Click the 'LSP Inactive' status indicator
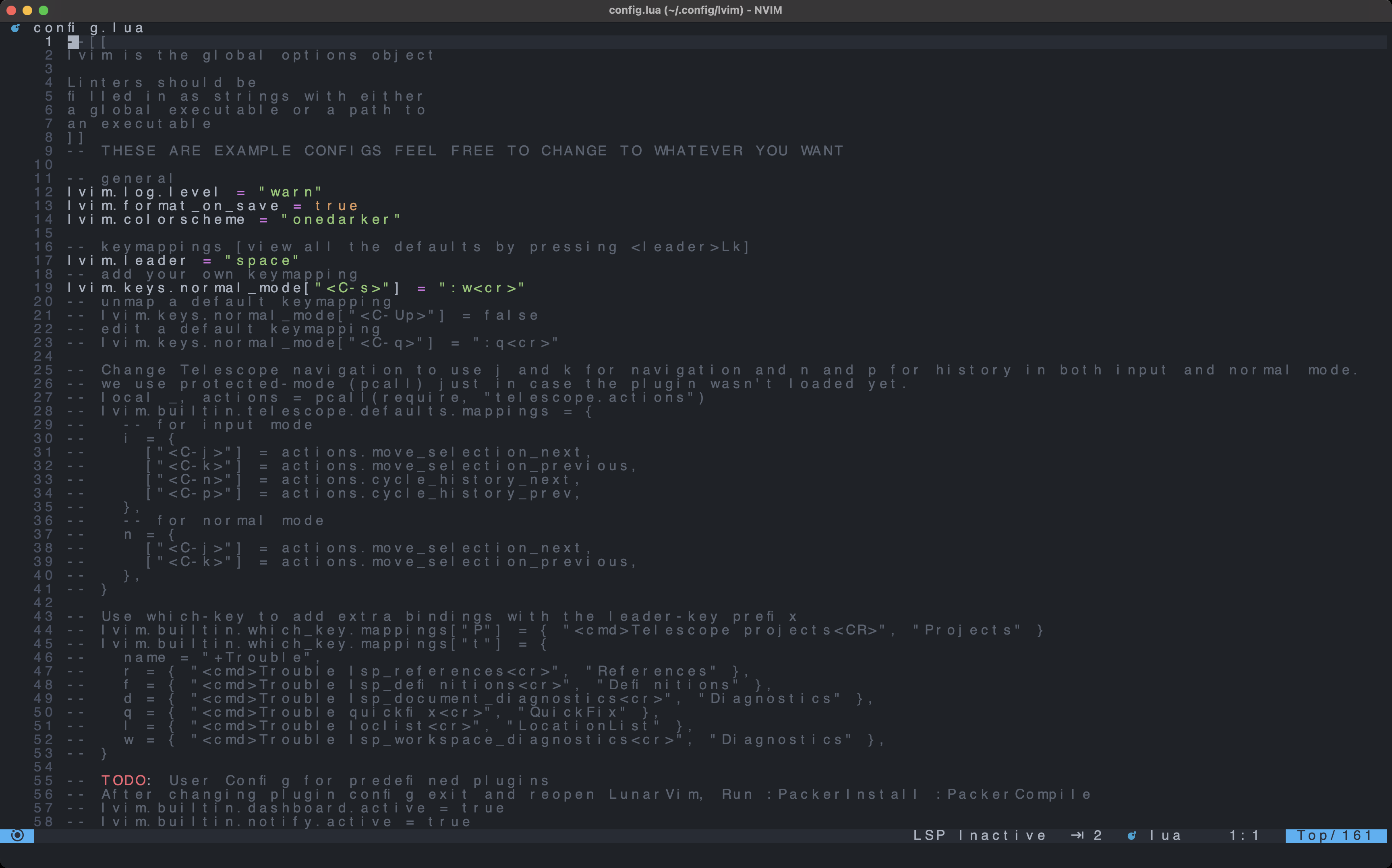 point(979,835)
